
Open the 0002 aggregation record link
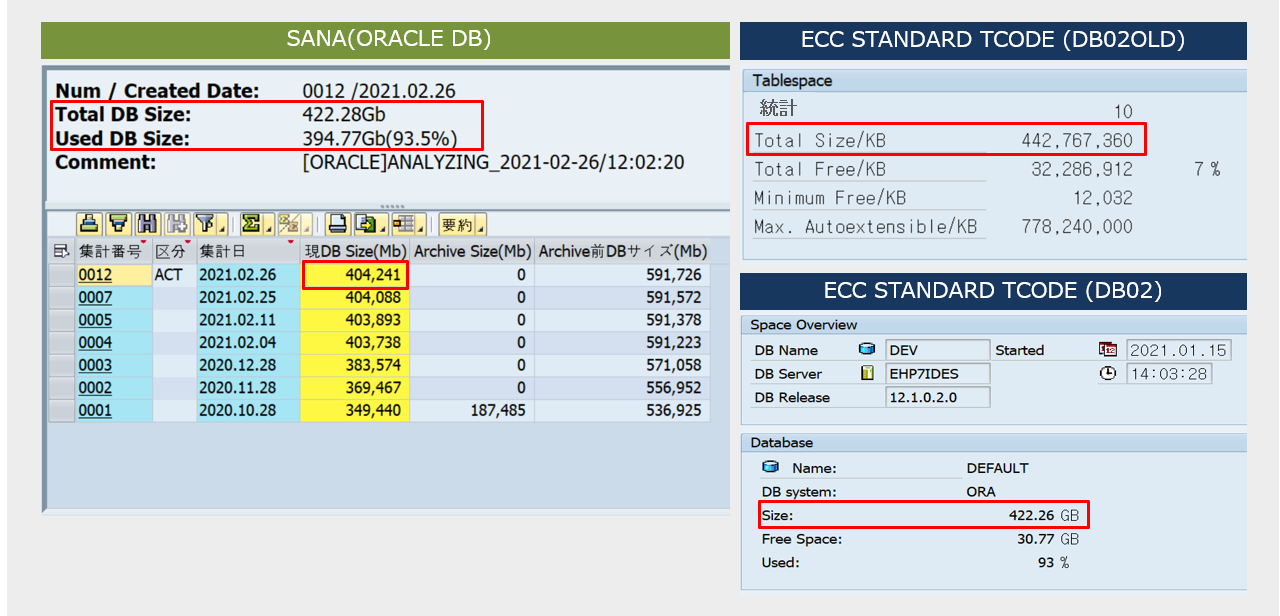pos(95,388)
